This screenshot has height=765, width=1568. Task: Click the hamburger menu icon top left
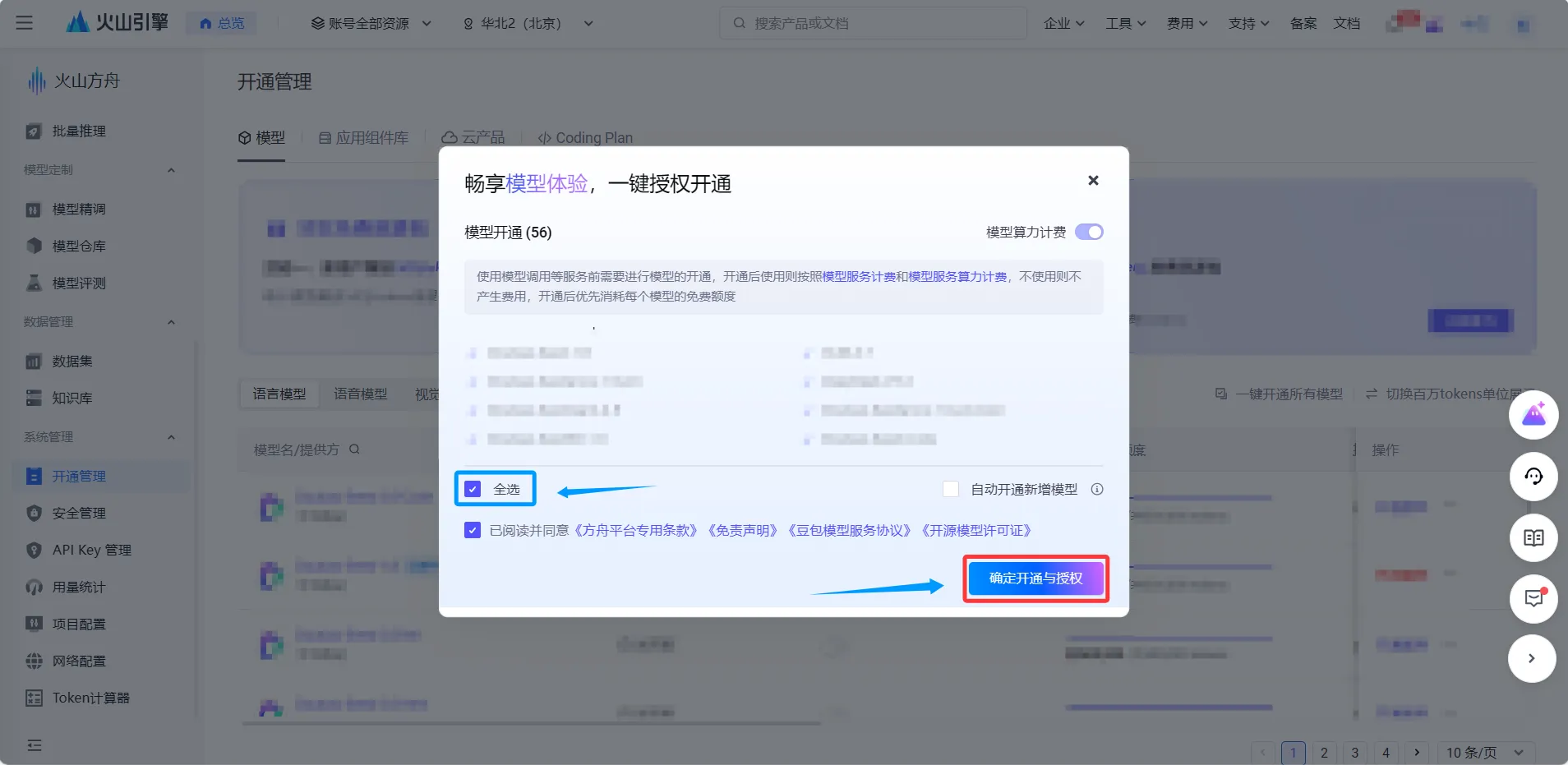coord(24,23)
